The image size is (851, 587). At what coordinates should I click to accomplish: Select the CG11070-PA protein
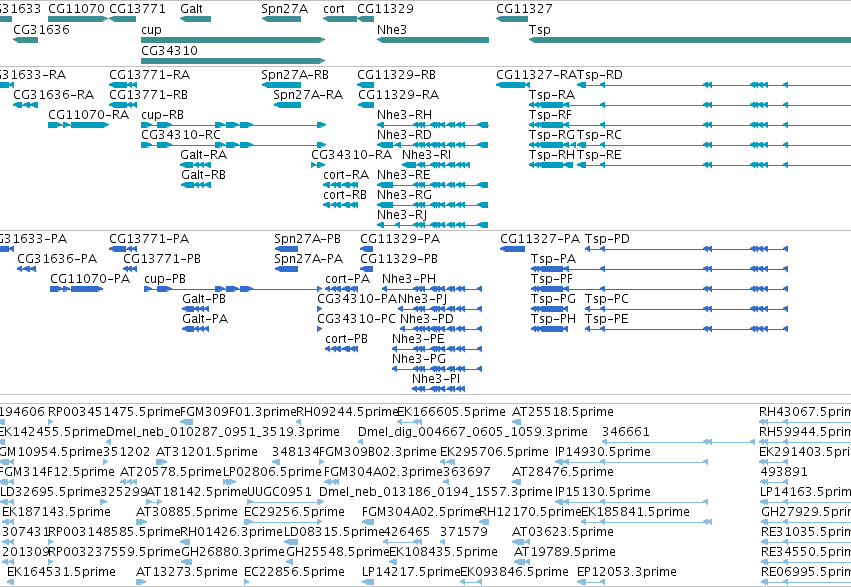(x=77, y=289)
